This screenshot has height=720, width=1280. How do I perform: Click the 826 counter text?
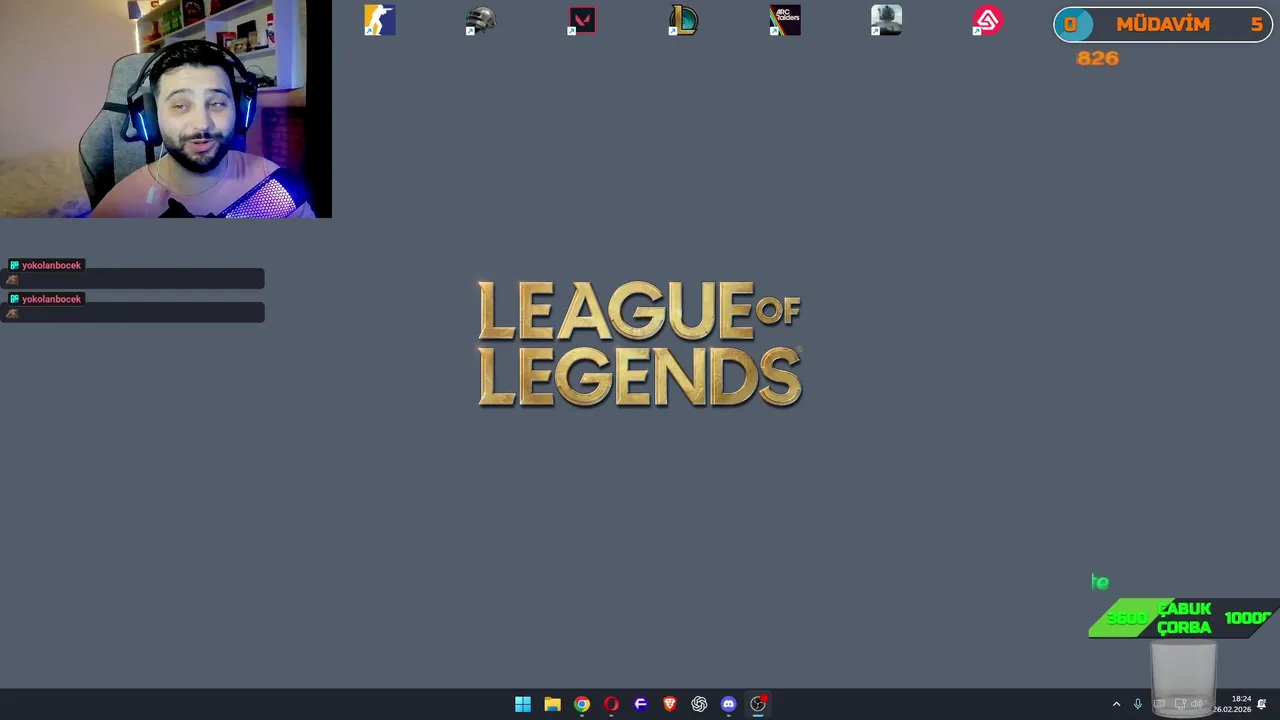coord(1097,58)
